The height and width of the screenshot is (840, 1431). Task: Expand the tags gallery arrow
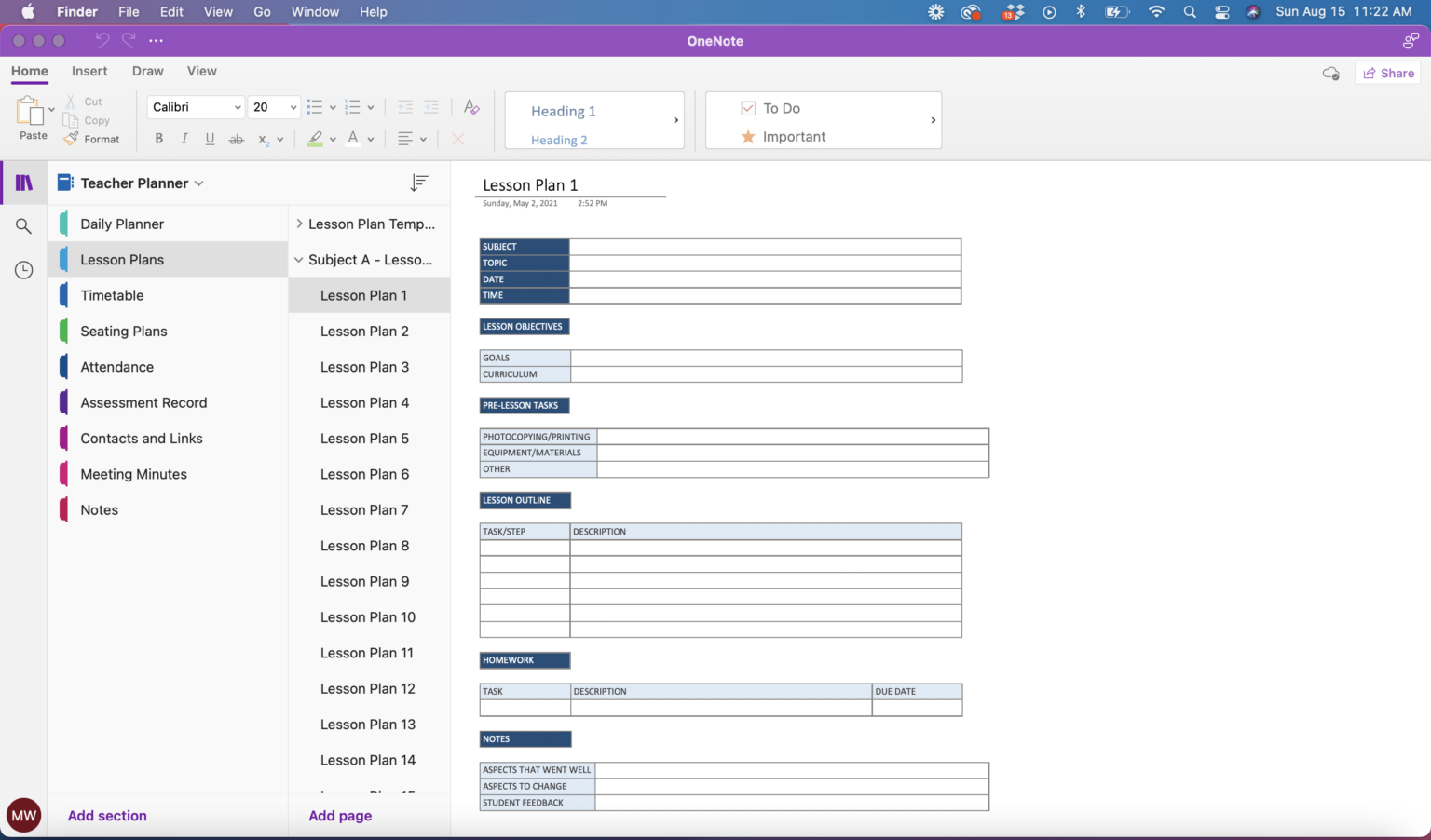933,120
